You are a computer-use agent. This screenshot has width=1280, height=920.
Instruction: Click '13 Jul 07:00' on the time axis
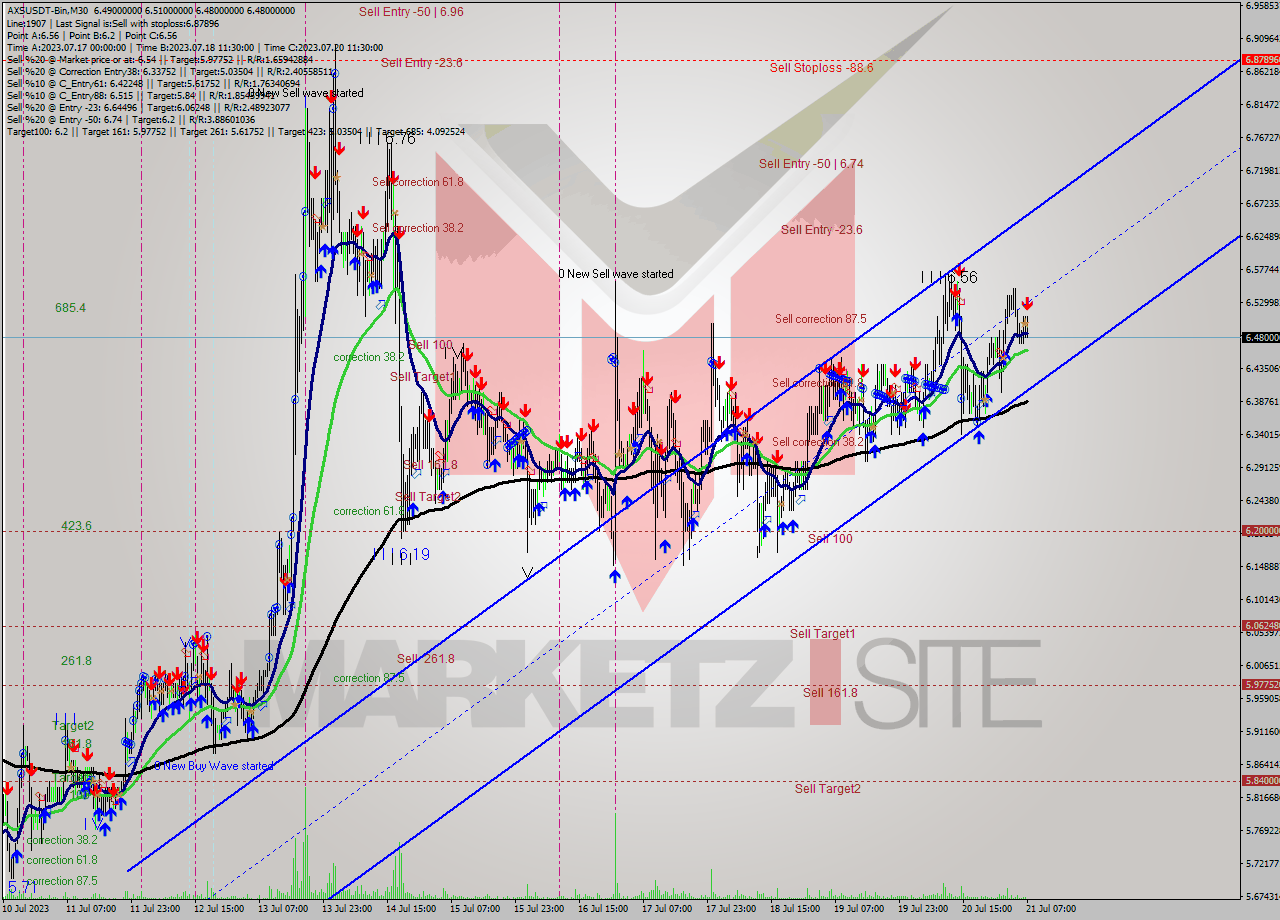(283, 909)
